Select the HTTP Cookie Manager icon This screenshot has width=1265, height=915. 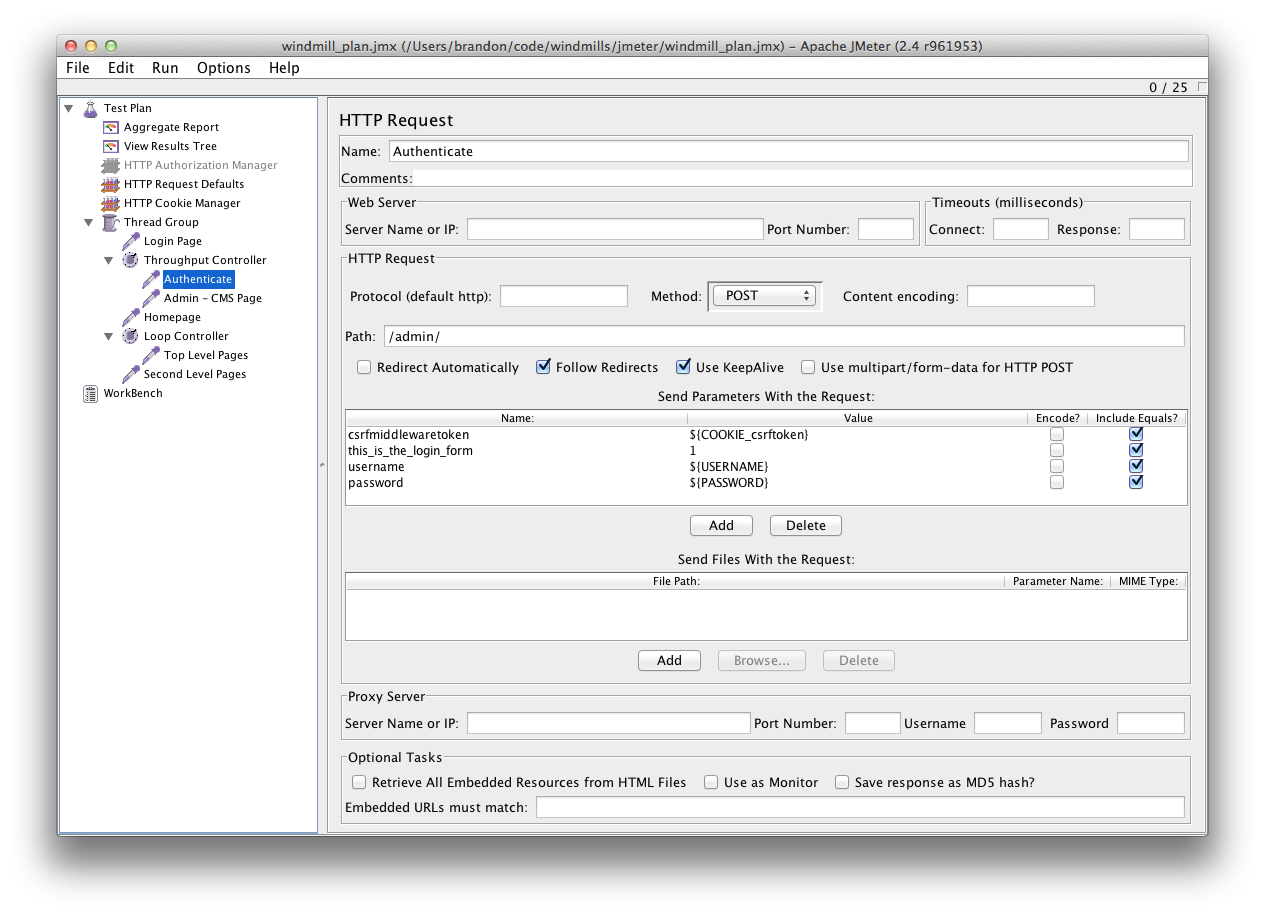point(110,203)
